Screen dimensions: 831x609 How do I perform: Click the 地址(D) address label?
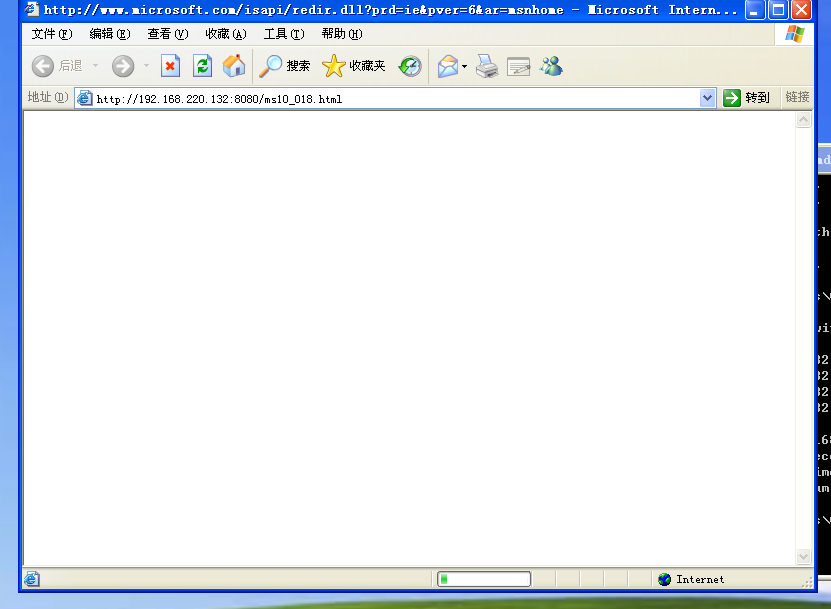tap(48, 98)
